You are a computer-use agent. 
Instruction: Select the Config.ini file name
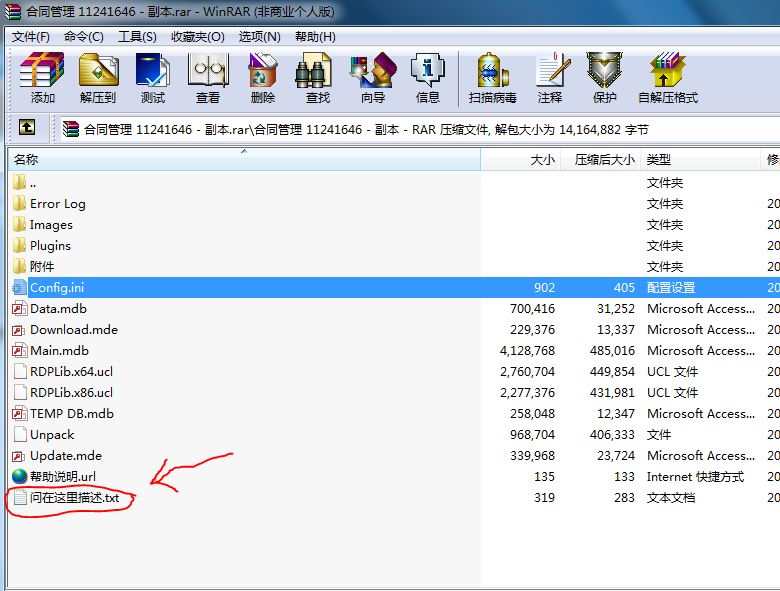click(57, 288)
